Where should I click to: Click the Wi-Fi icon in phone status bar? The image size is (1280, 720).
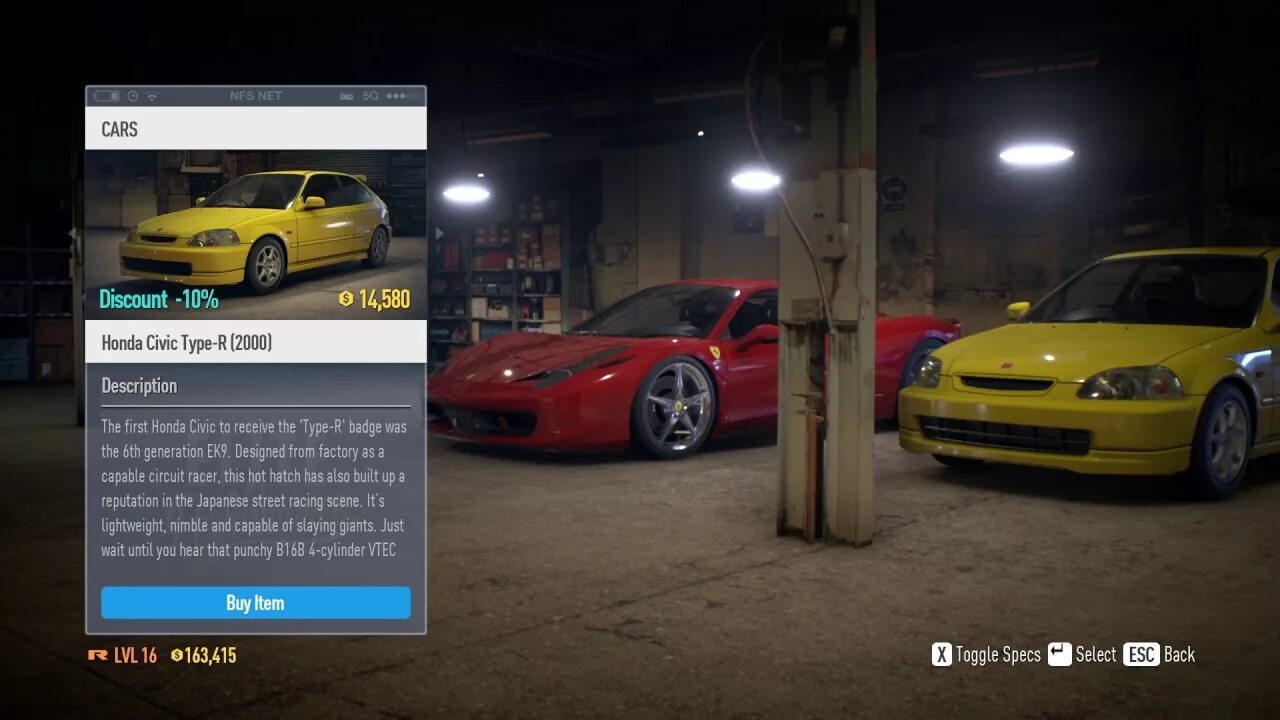coord(152,96)
